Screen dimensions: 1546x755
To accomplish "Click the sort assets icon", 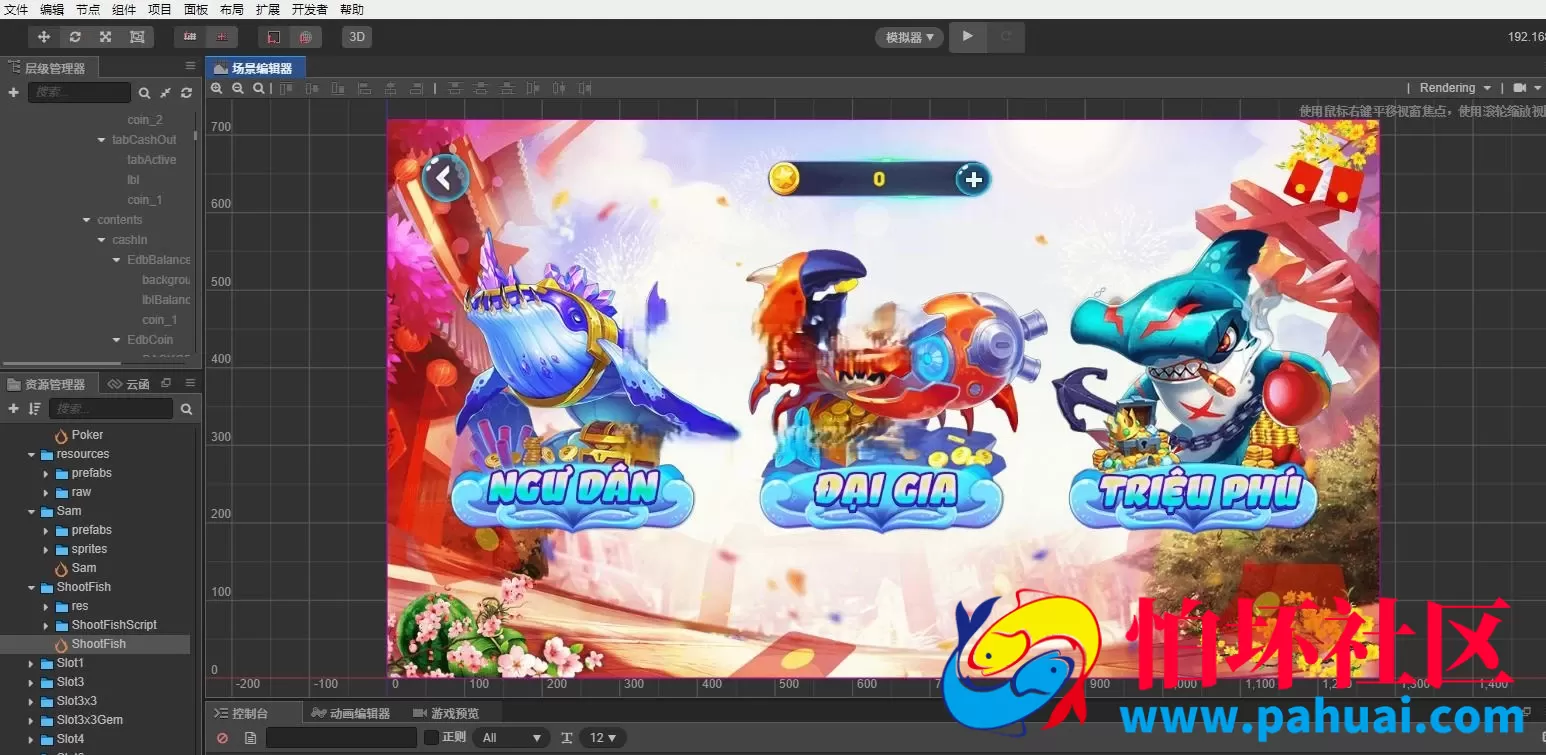I will pyautogui.click(x=35, y=409).
